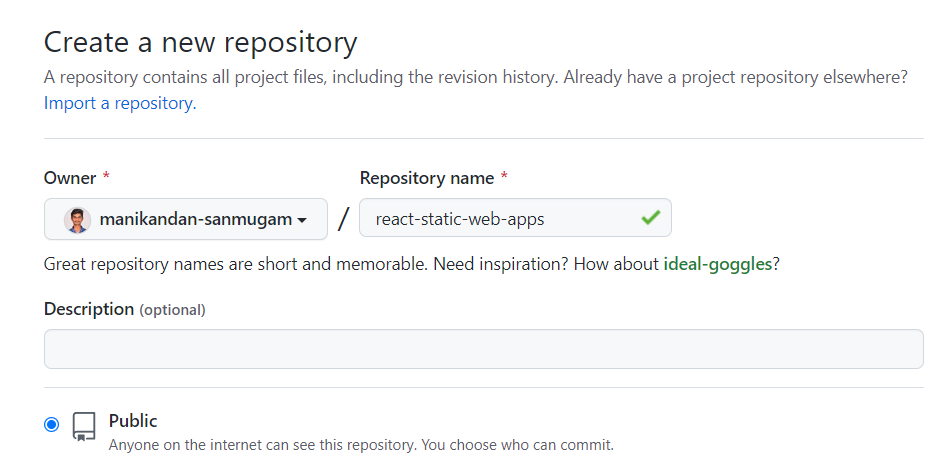Click the red asterisk next to Owner
935x464 pixels.
(x=106, y=178)
